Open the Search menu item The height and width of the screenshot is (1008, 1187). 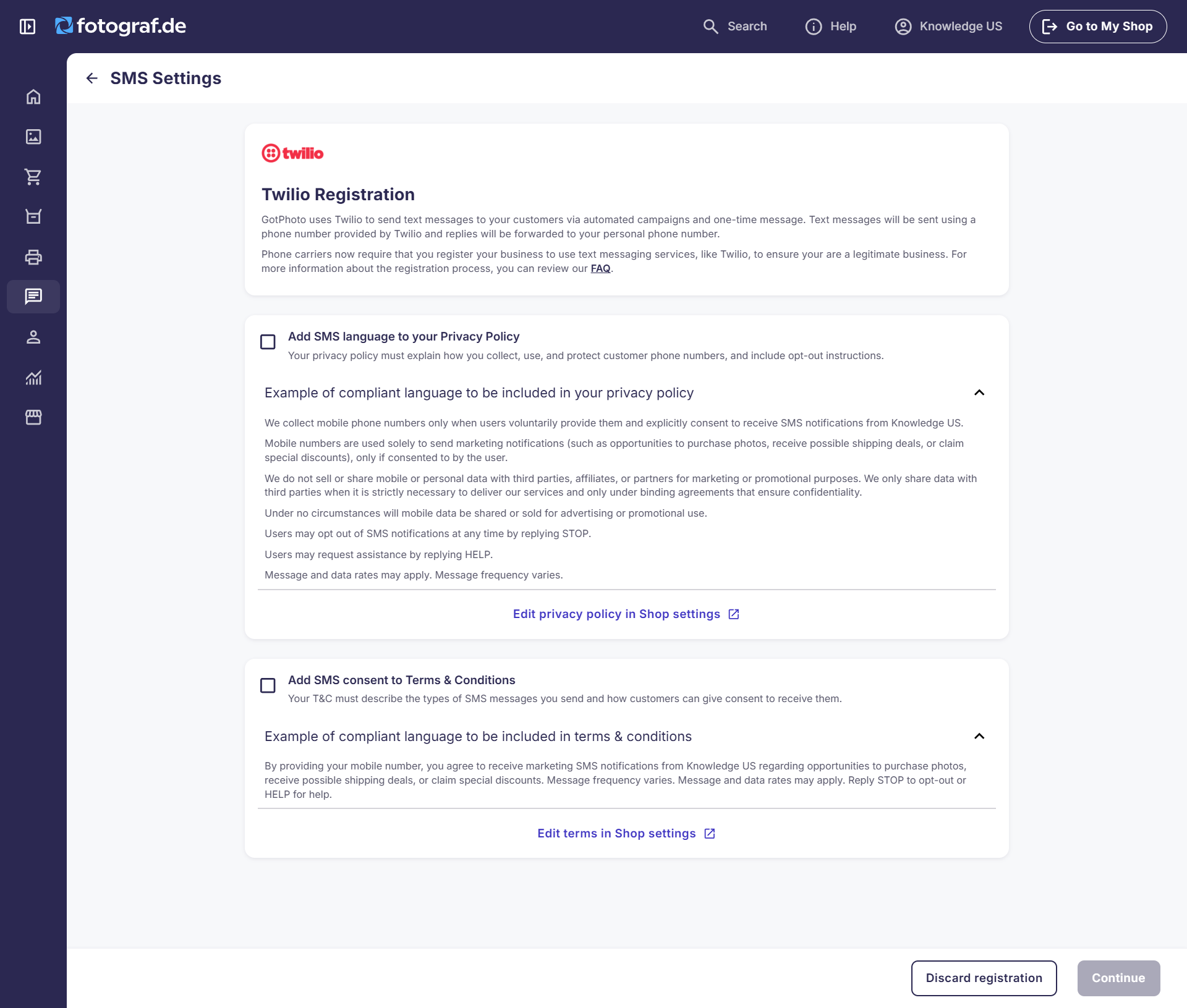734,27
